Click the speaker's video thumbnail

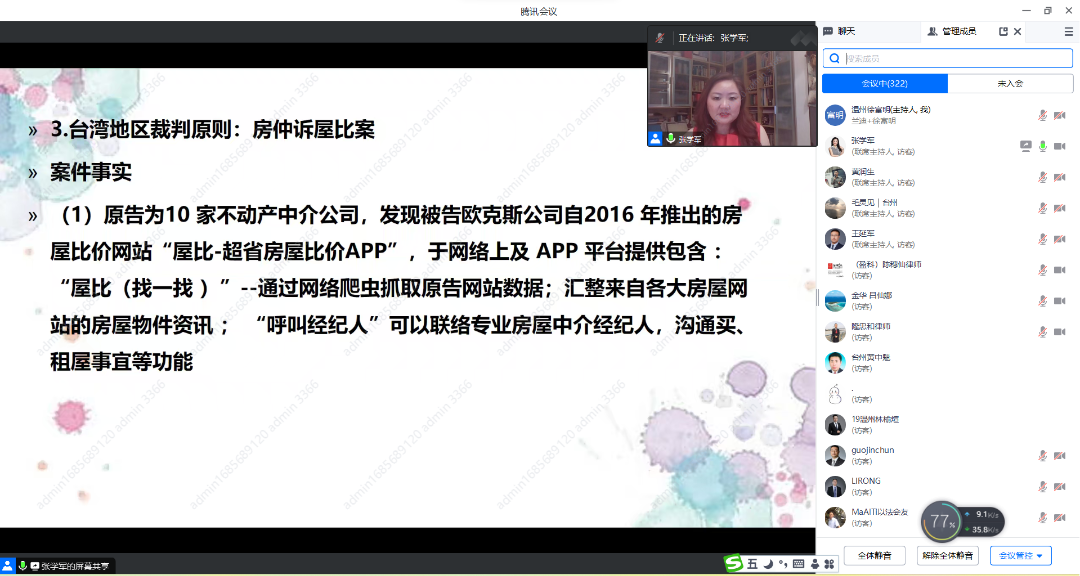point(732,92)
